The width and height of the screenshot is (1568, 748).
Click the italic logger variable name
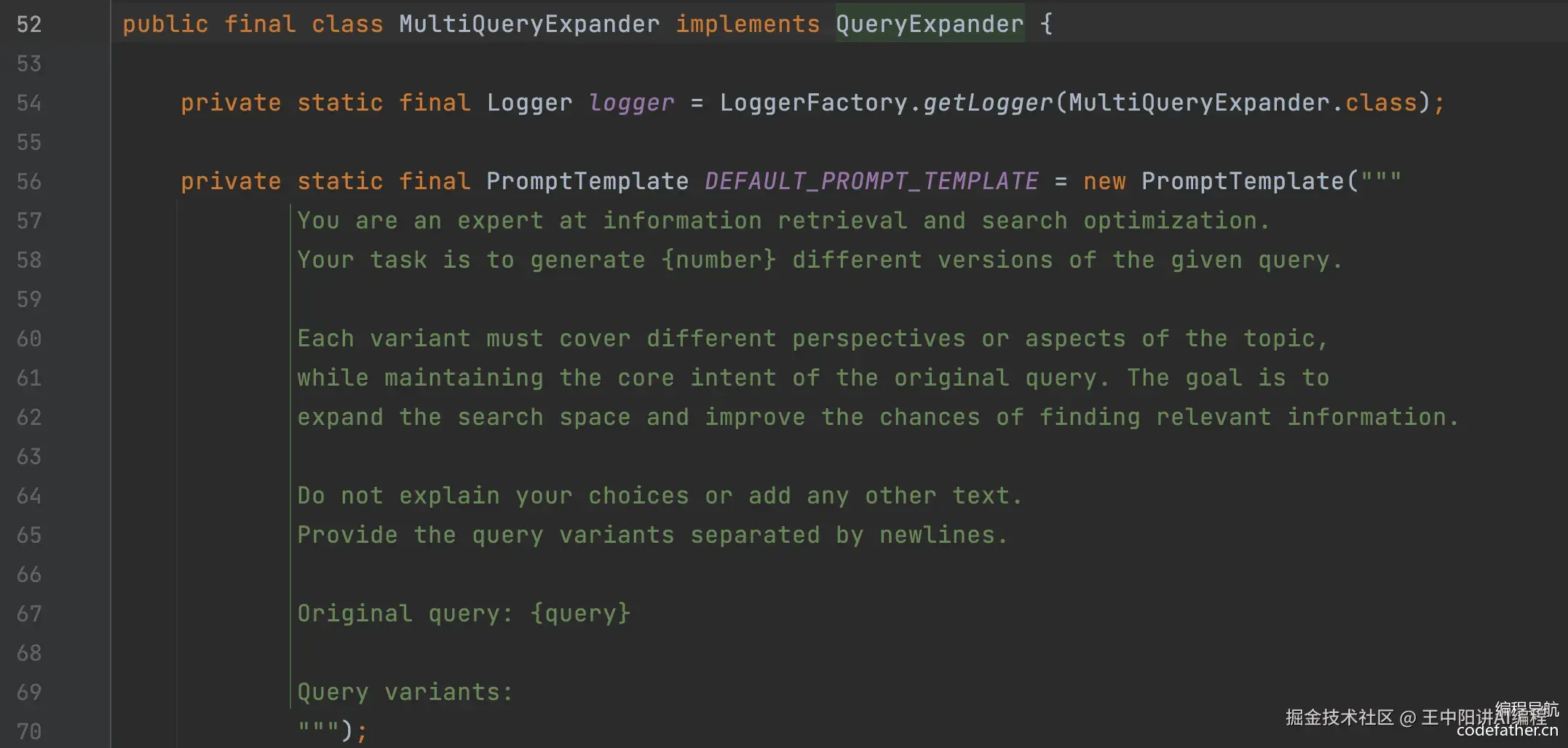pos(631,103)
